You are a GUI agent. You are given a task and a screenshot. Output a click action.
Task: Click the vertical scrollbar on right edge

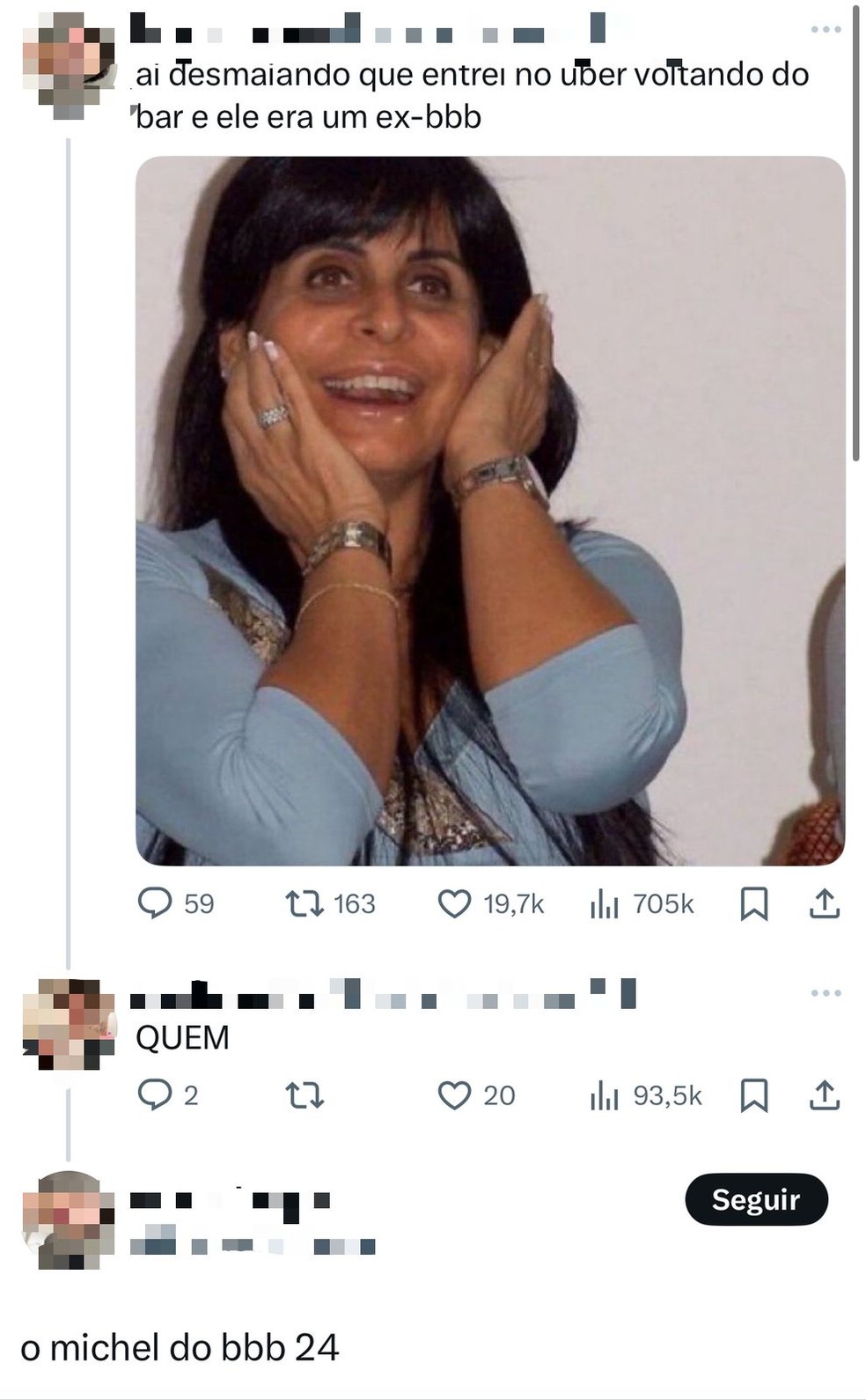tap(856, 233)
